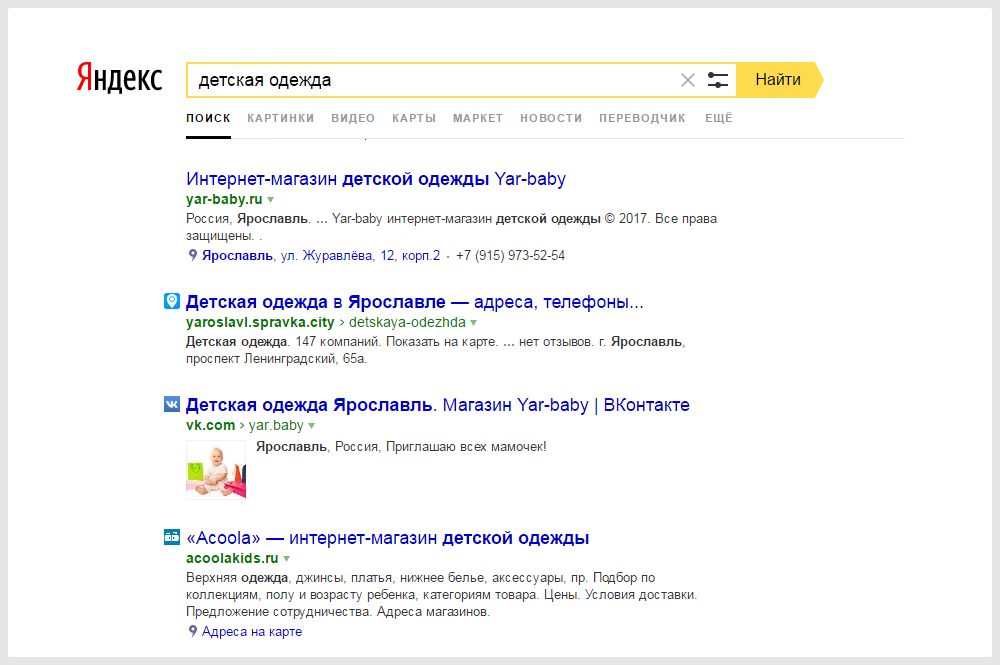Click the acoolakids.ru green URL

point(232,559)
